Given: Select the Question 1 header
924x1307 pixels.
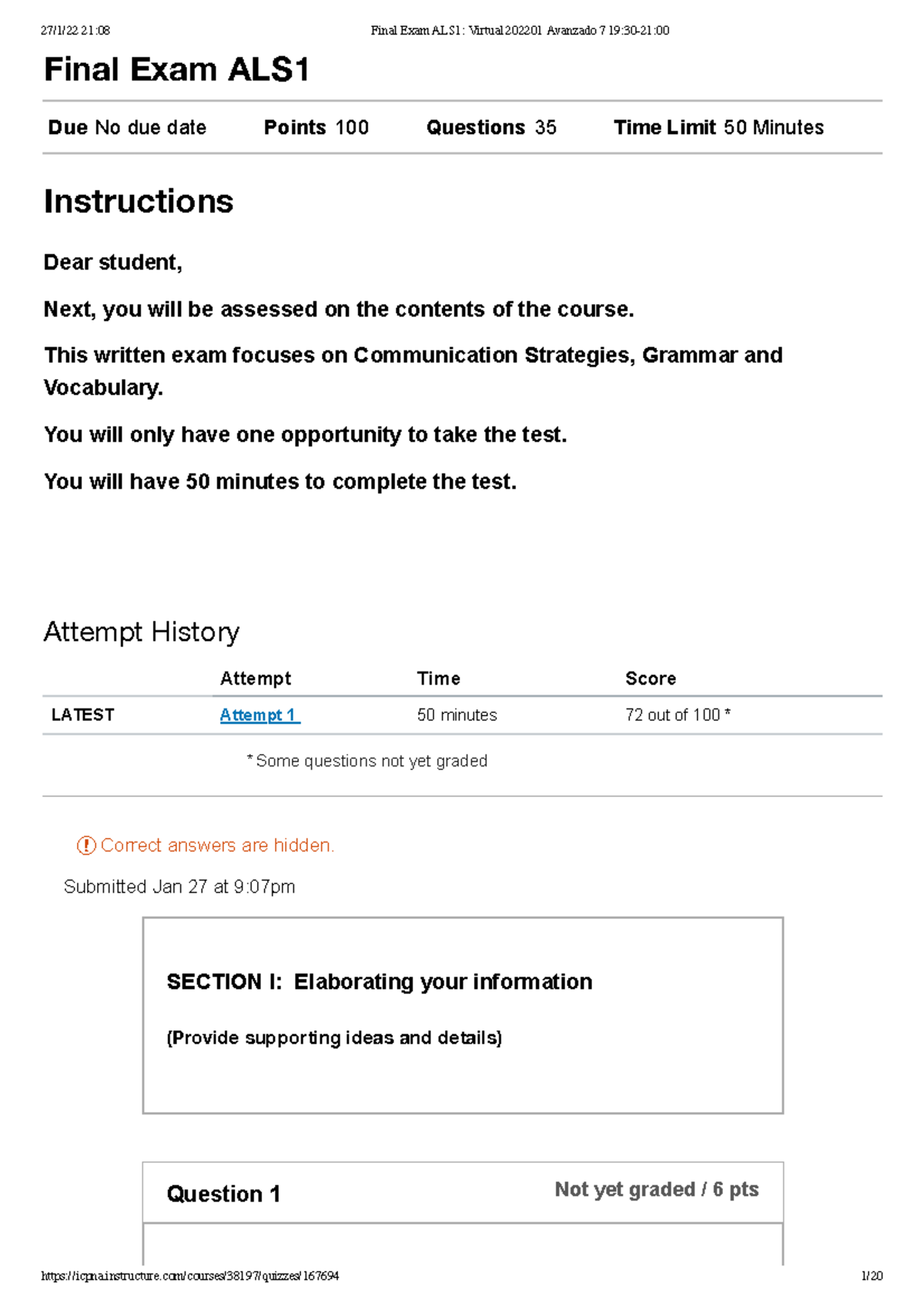Looking at the screenshot, I should pyautogui.click(x=223, y=1194).
